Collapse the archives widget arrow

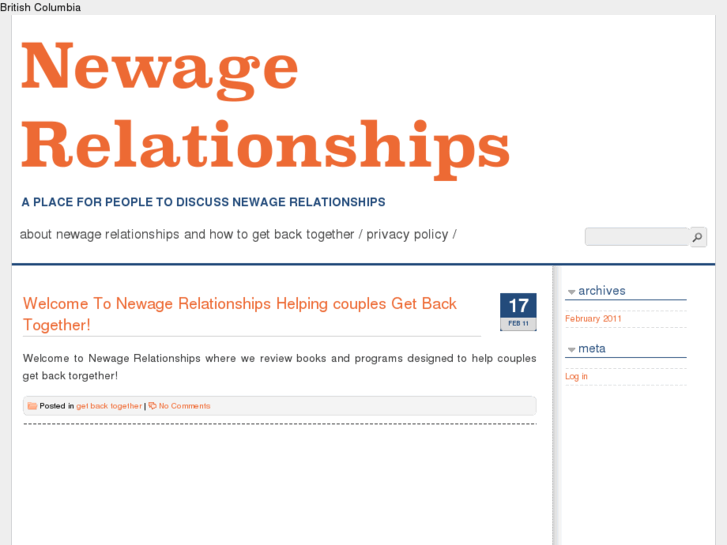pyautogui.click(x=572, y=292)
